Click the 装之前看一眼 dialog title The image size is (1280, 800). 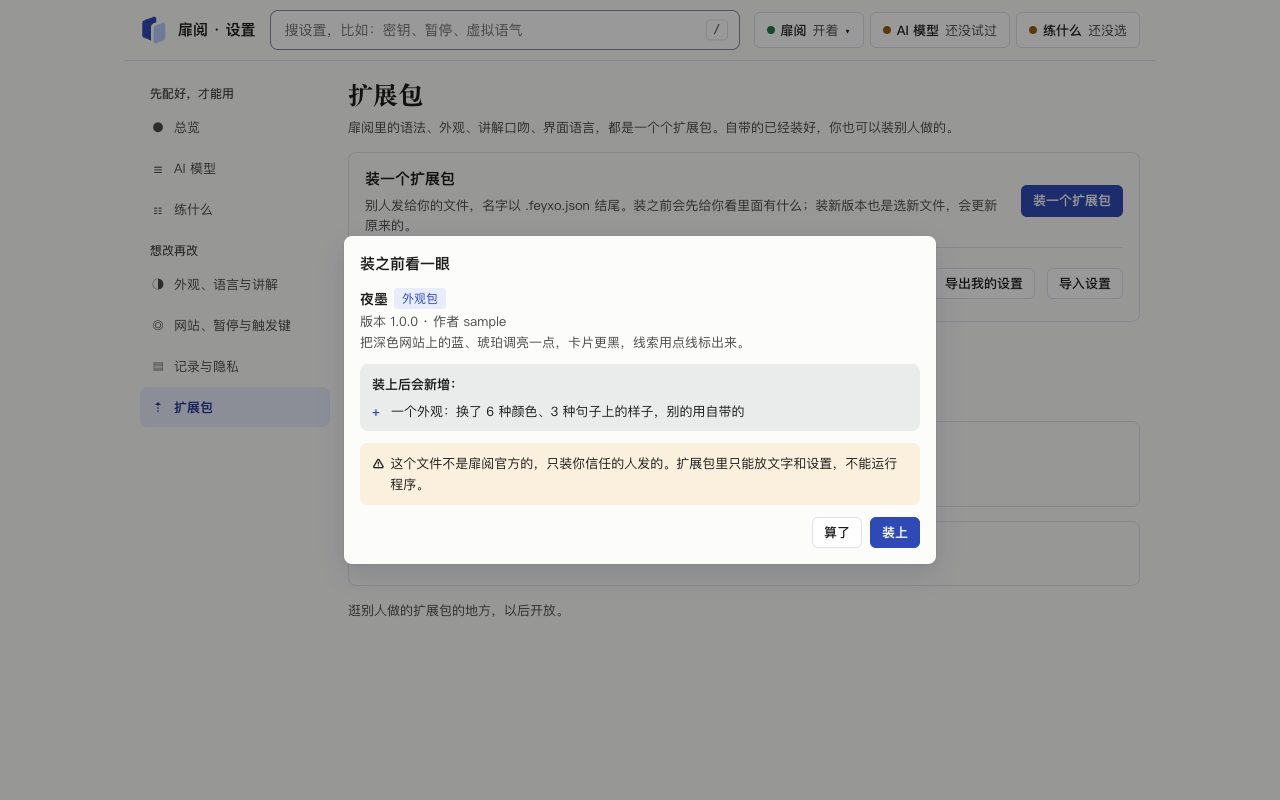[405, 264]
